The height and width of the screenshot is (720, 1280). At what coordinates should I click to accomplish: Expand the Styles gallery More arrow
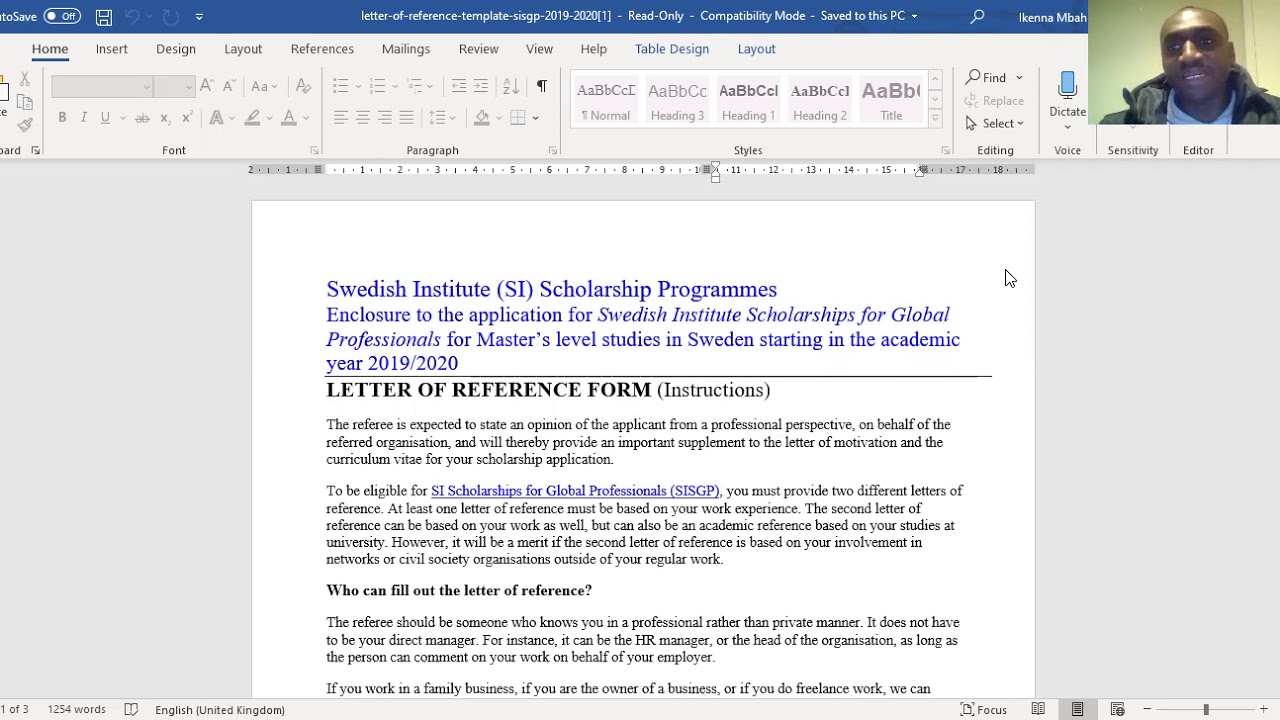935,118
